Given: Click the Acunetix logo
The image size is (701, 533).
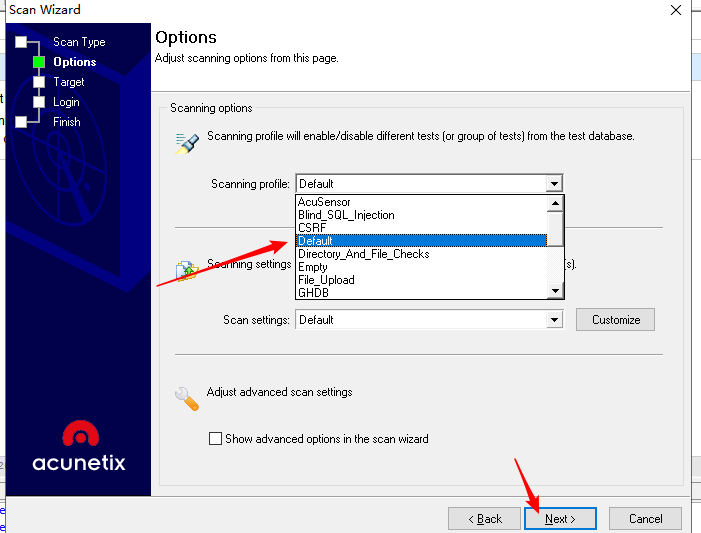Looking at the screenshot, I should click(x=79, y=445).
